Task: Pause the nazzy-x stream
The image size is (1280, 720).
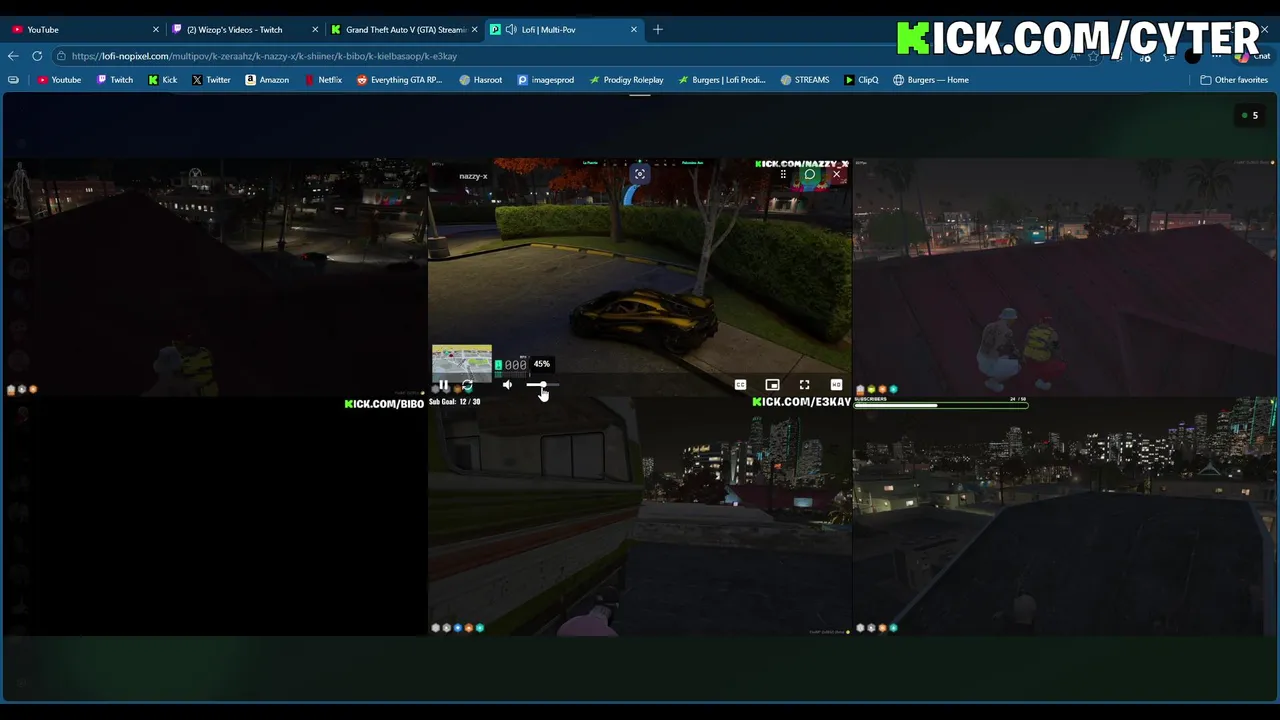Action: tap(443, 385)
